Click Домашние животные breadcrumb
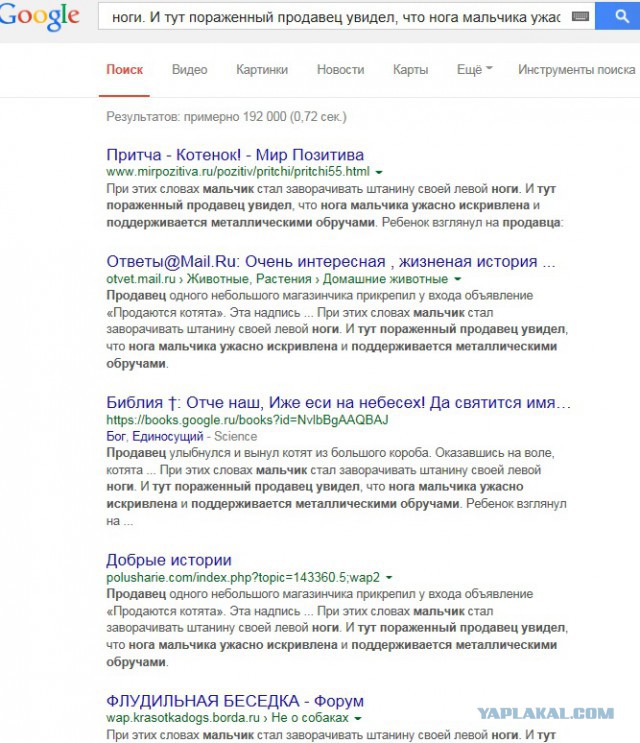Viewport: 640px width, 743px height. 385,279
